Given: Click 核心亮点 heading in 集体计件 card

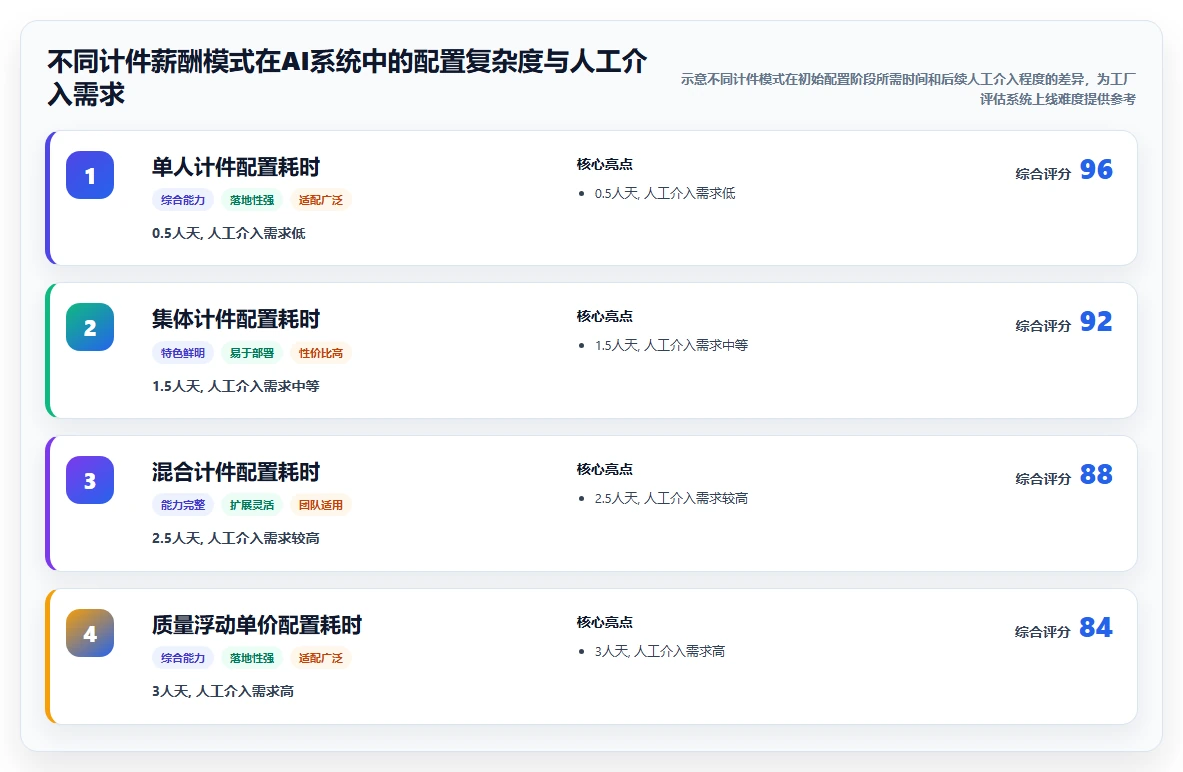Looking at the screenshot, I should 604,316.
